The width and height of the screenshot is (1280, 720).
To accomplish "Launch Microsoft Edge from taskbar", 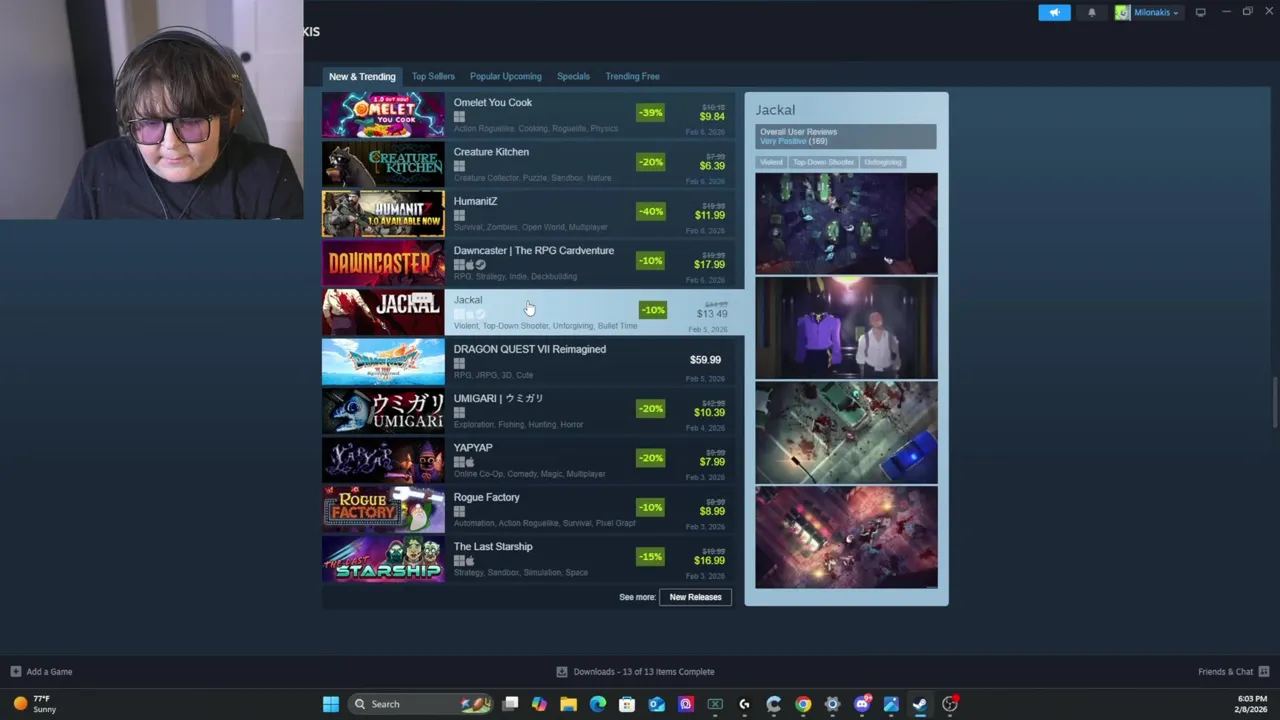I will [x=598, y=704].
